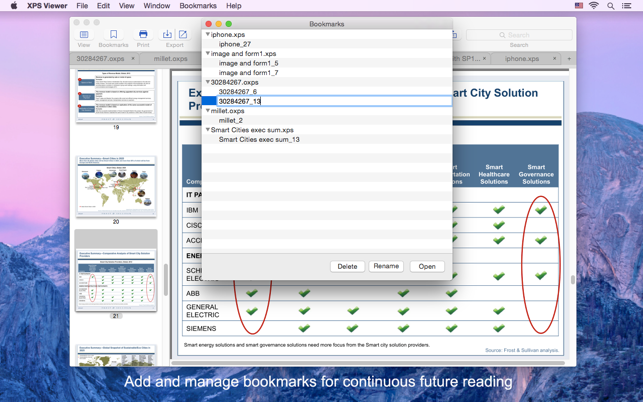Close the 30284267.oxps tab
The image size is (643, 402).
pyautogui.click(x=133, y=59)
